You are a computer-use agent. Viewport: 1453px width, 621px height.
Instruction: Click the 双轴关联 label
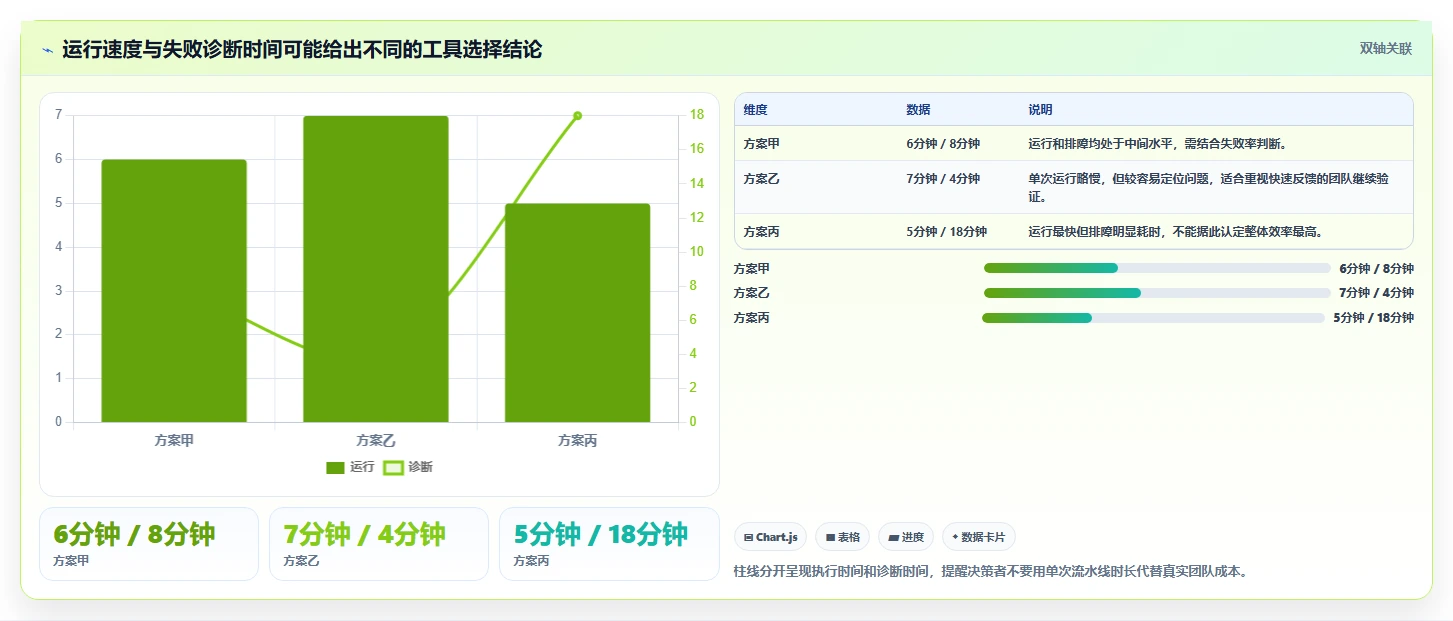pyautogui.click(x=1385, y=49)
